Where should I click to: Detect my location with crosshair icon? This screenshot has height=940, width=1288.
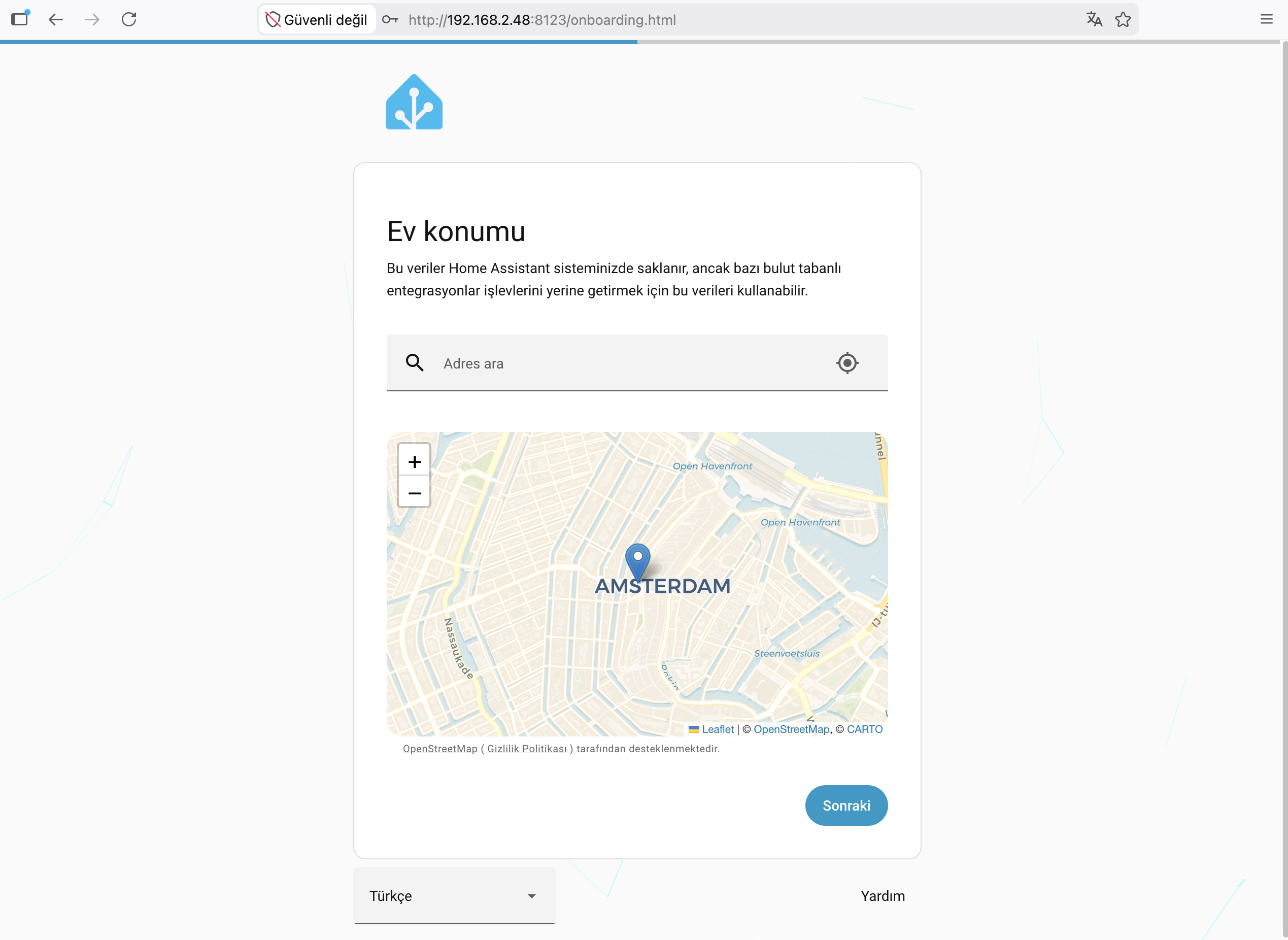click(x=847, y=363)
